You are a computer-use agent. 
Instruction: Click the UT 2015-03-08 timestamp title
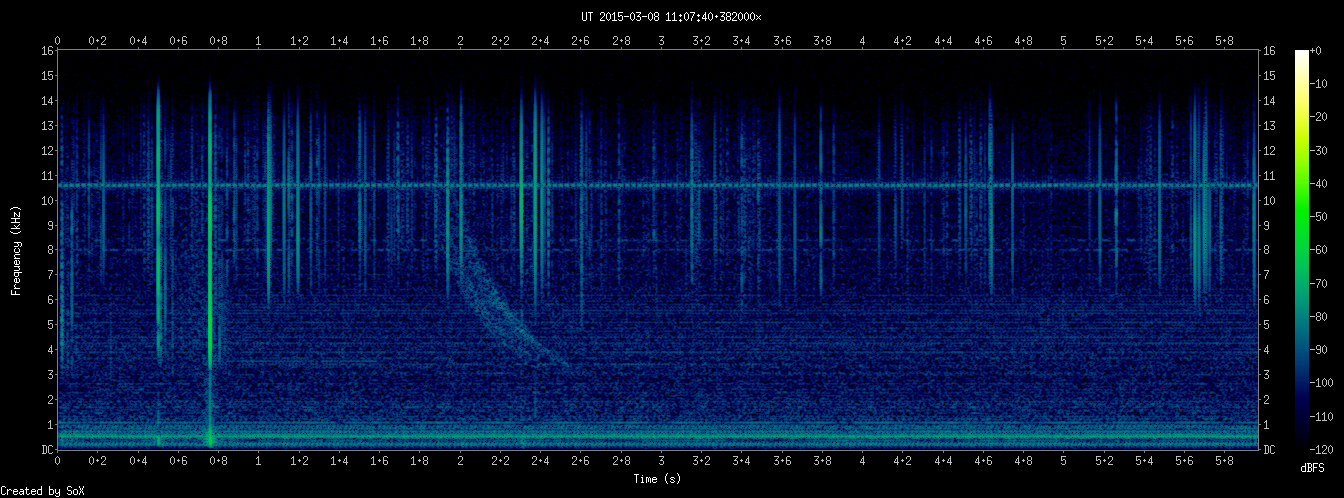click(x=671, y=16)
